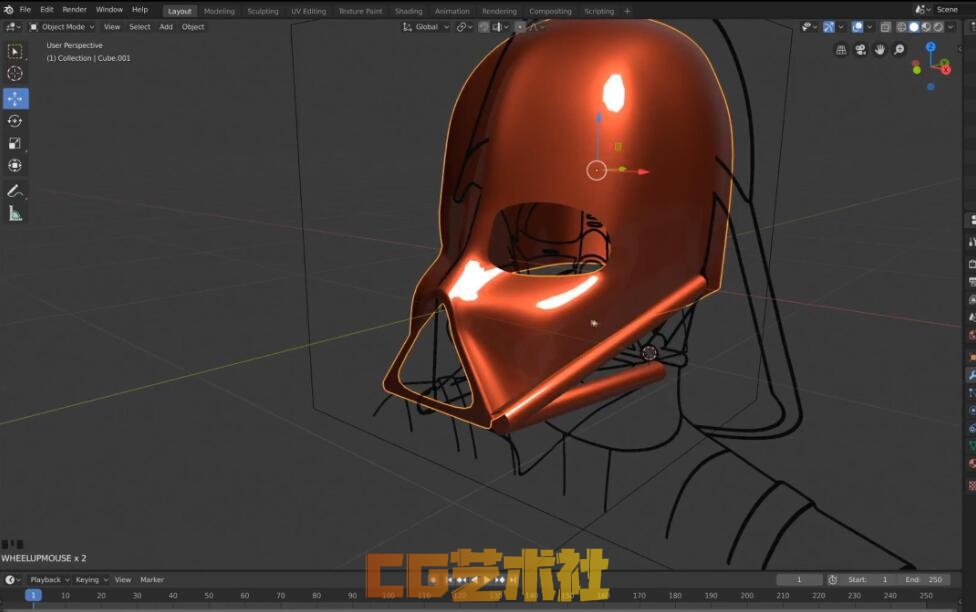Screen dimensions: 976x612
Task: Click the red X axis gizmo ball
Action: (x=947, y=70)
